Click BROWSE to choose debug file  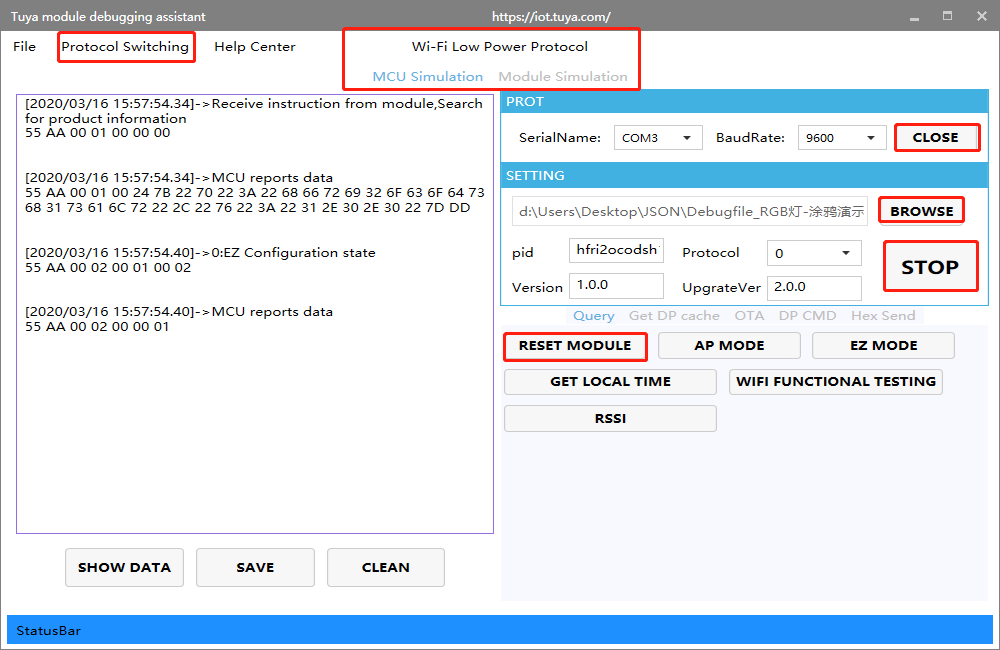point(921,211)
